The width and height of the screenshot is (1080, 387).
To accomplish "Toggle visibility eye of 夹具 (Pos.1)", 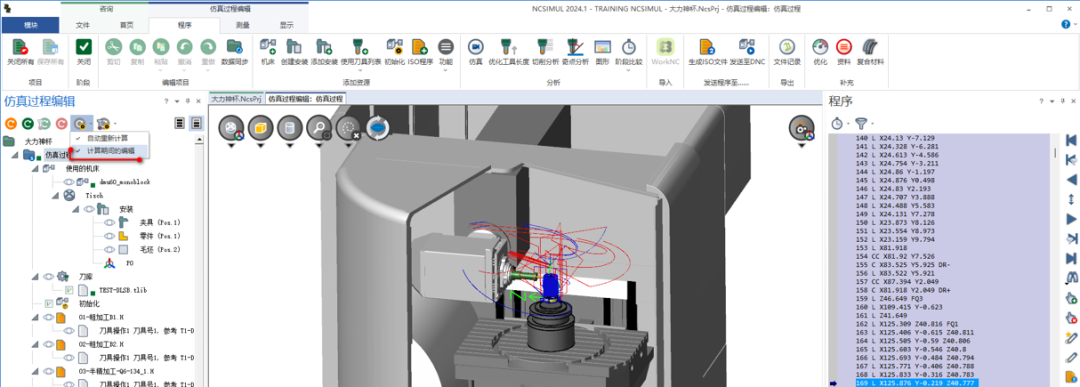I will pyautogui.click(x=109, y=222).
